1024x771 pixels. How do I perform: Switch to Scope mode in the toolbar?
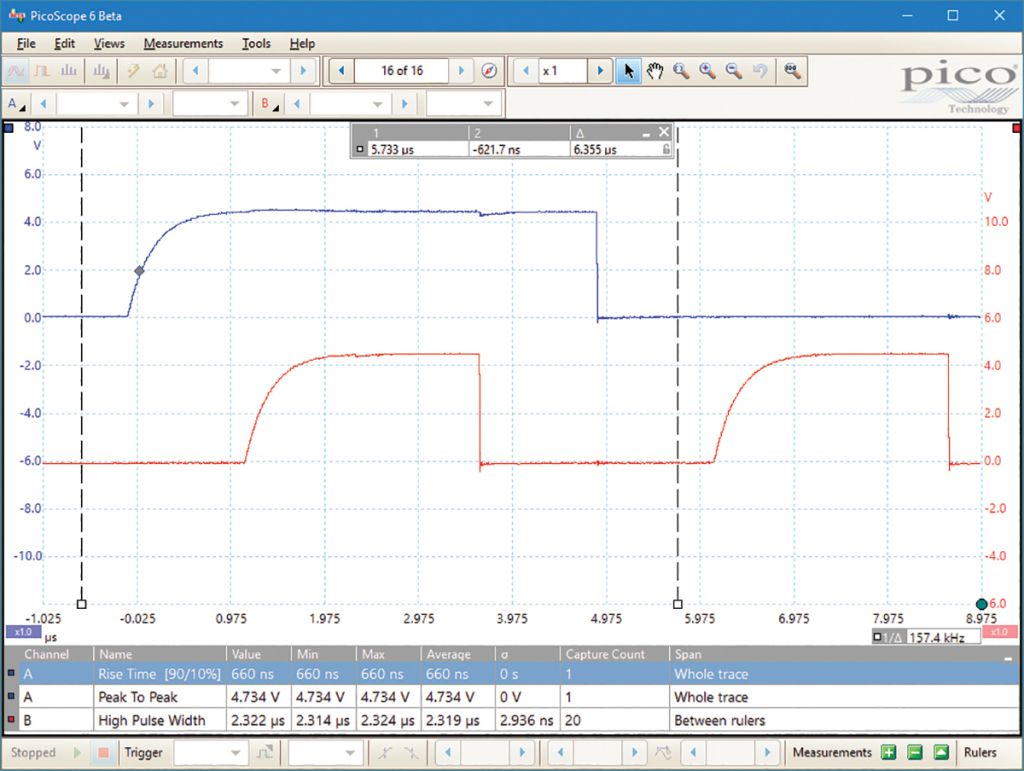pyautogui.click(x=16, y=71)
